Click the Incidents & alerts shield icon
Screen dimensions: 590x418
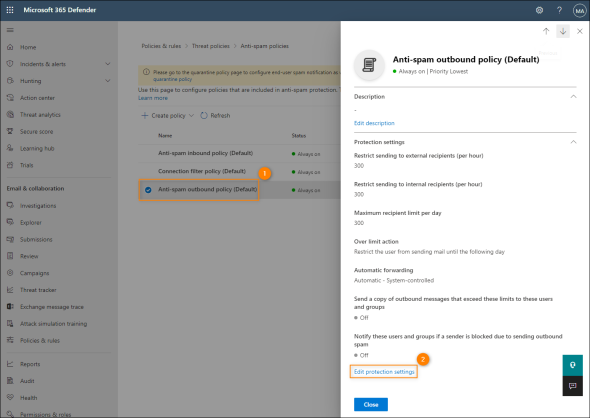(10, 64)
